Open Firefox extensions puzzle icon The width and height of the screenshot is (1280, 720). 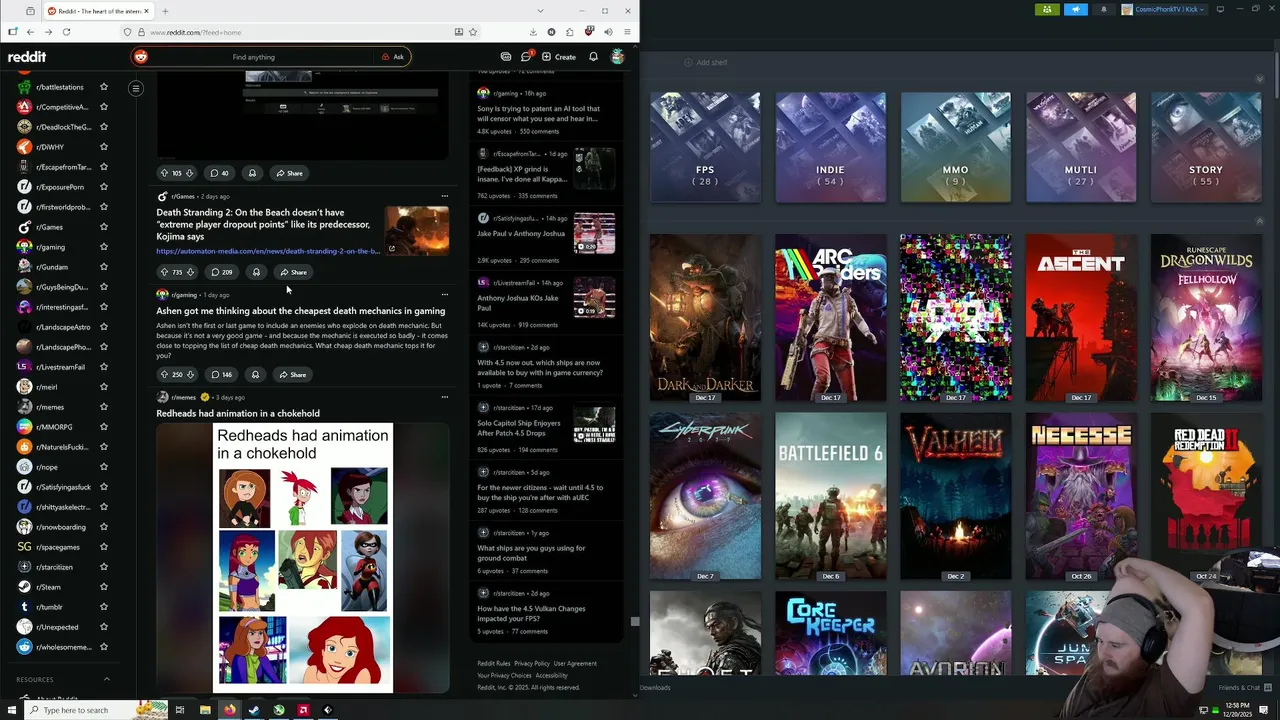coord(570,32)
